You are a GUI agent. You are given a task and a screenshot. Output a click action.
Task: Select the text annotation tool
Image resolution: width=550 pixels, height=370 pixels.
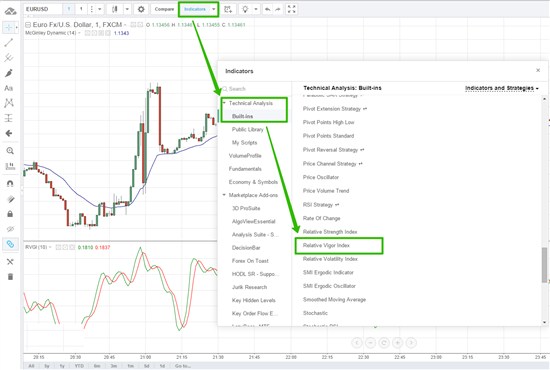click(x=9, y=88)
